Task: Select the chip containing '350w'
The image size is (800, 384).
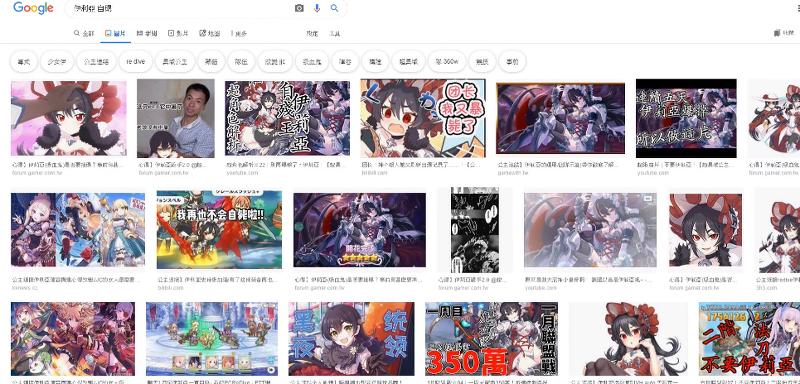Action: pyautogui.click(x=447, y=62)
